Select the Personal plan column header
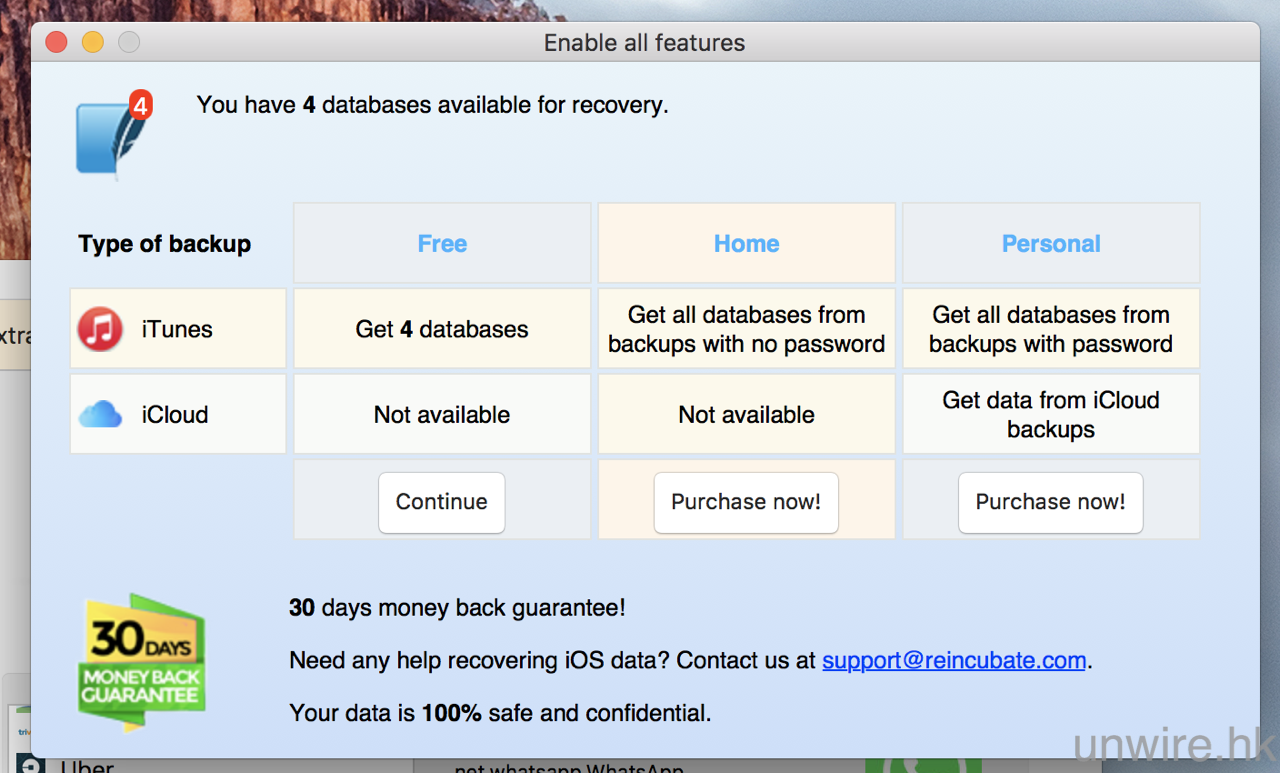 coord(1050,244)
